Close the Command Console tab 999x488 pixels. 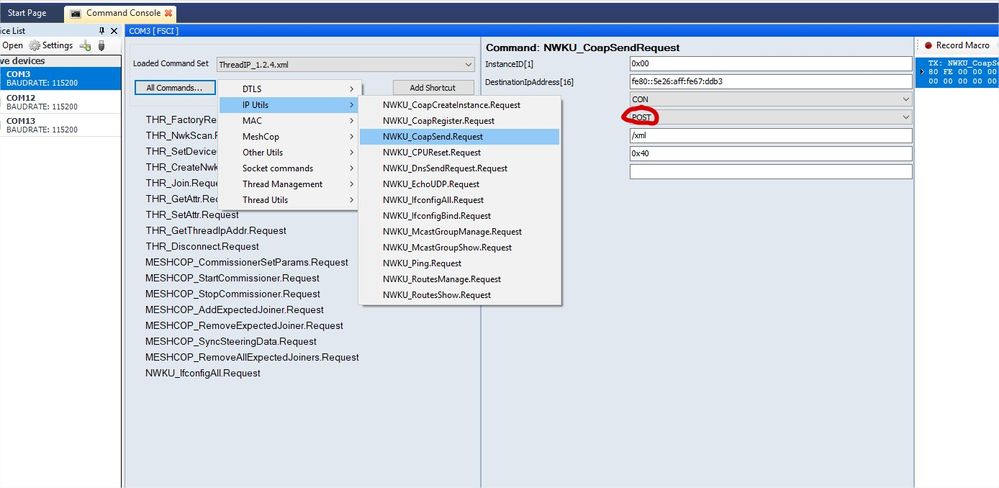[168, 13]
